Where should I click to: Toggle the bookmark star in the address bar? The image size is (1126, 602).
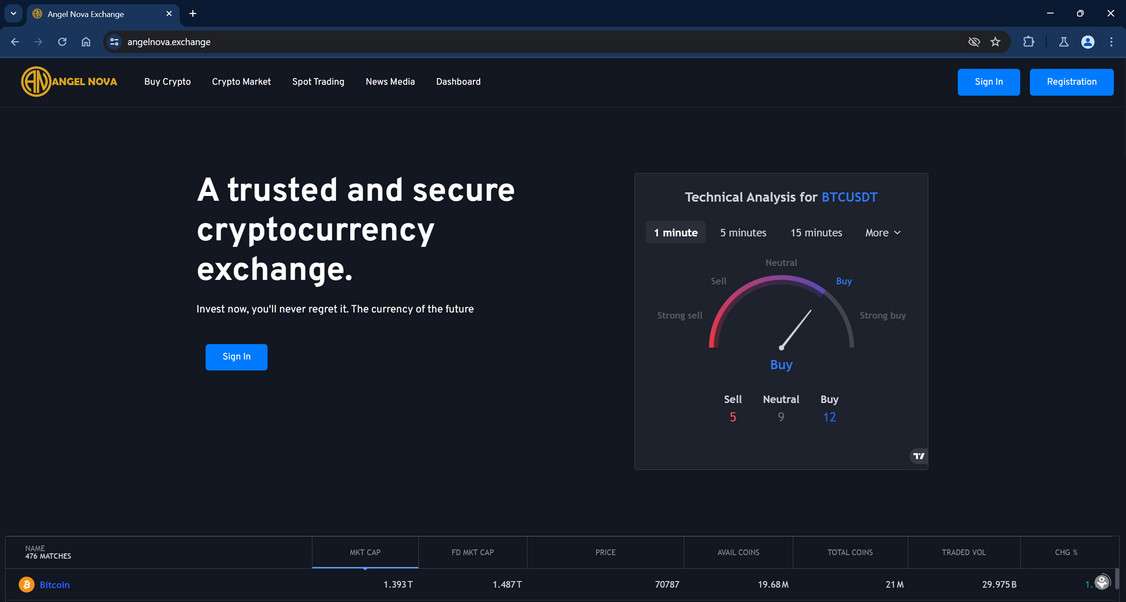995,41
